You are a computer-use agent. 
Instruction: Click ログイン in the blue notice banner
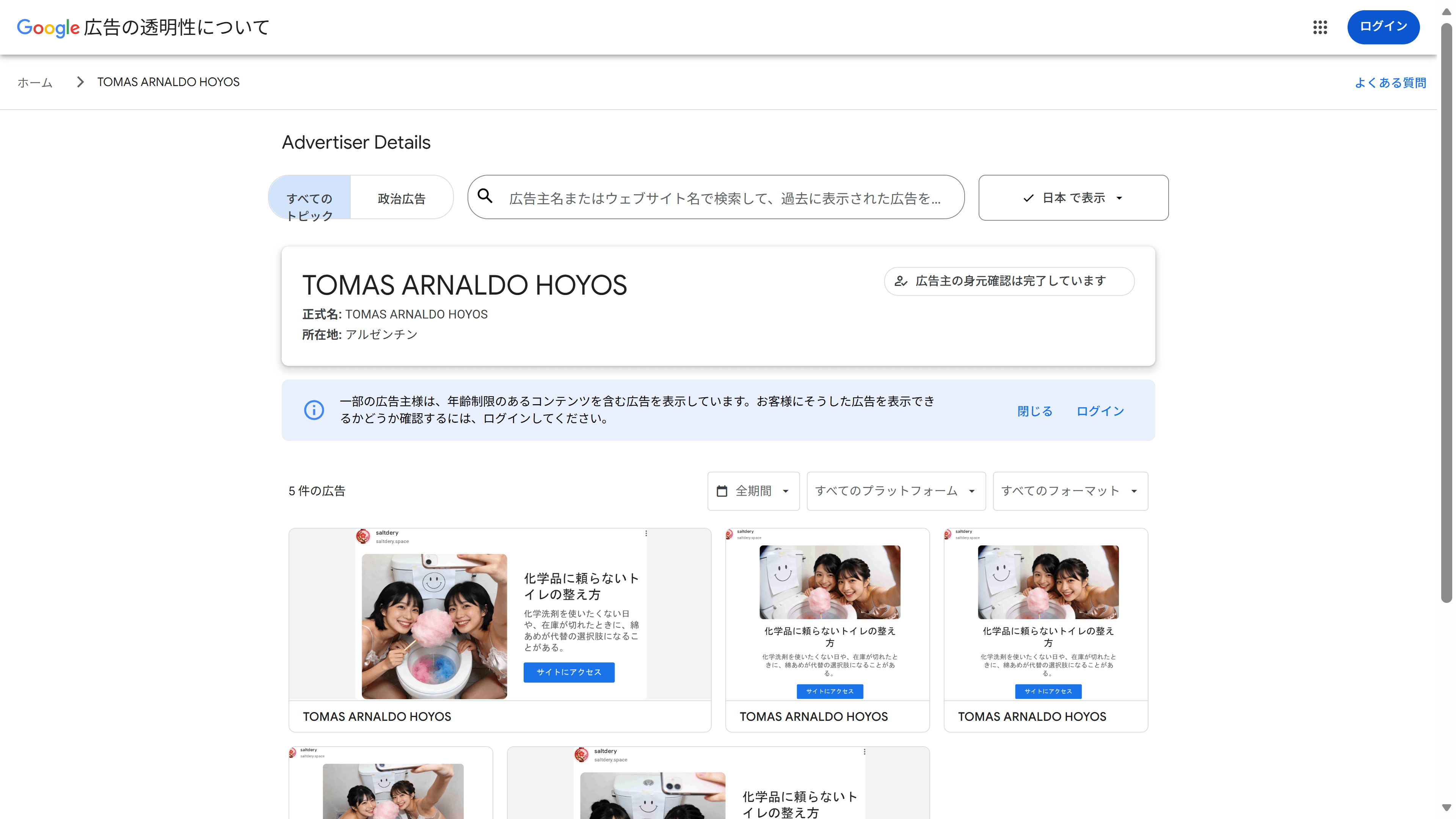(x=1100, y=411)
